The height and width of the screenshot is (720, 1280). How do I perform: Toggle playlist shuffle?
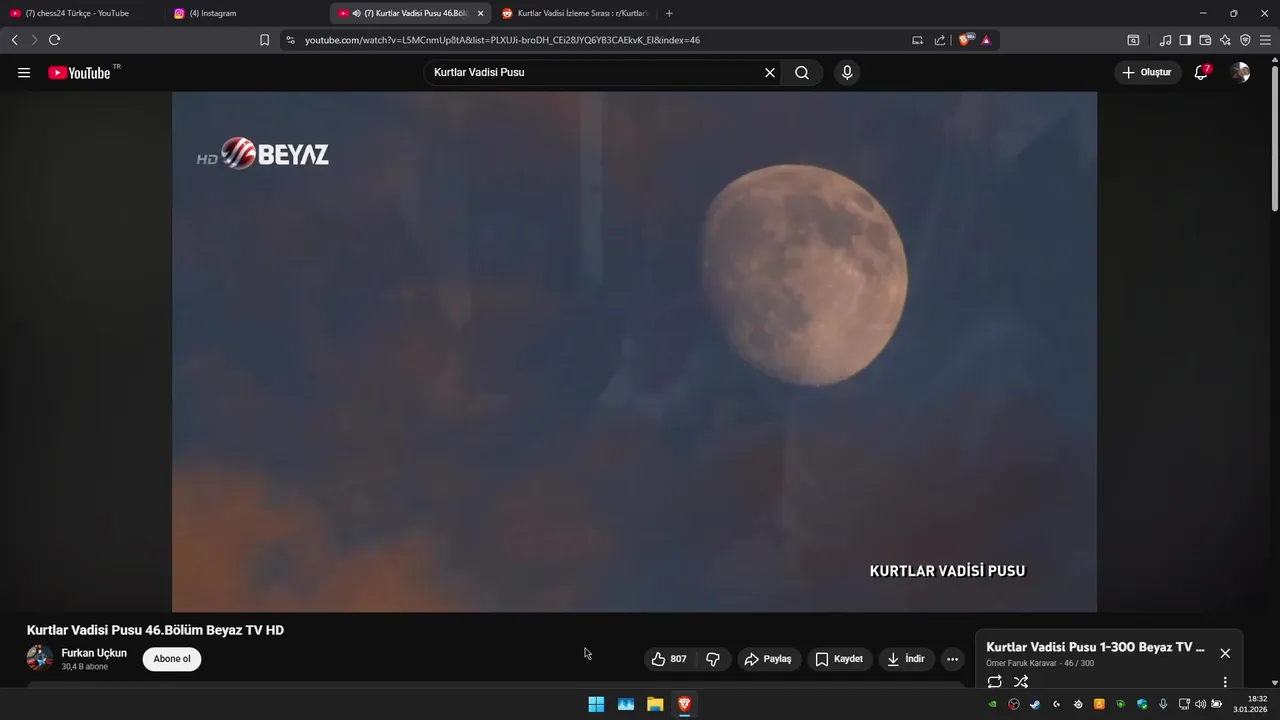(1021, 682)
